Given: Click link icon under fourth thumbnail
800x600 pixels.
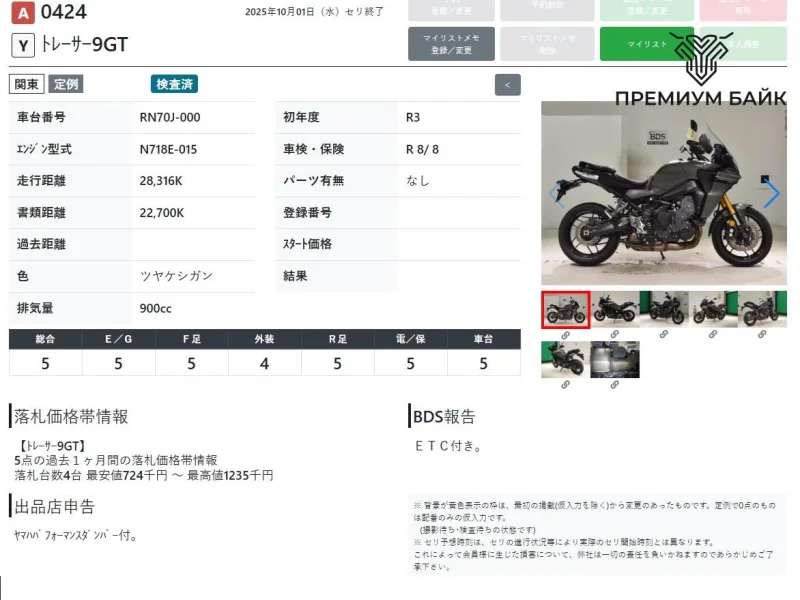Looking at the screenshot, I should (712, 335).
